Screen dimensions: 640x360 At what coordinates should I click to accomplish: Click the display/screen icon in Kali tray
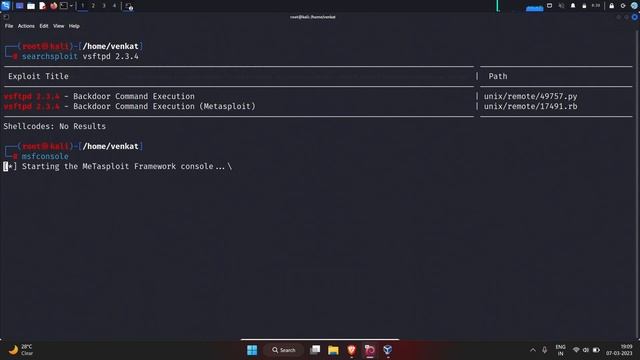(x=549, y=6)
